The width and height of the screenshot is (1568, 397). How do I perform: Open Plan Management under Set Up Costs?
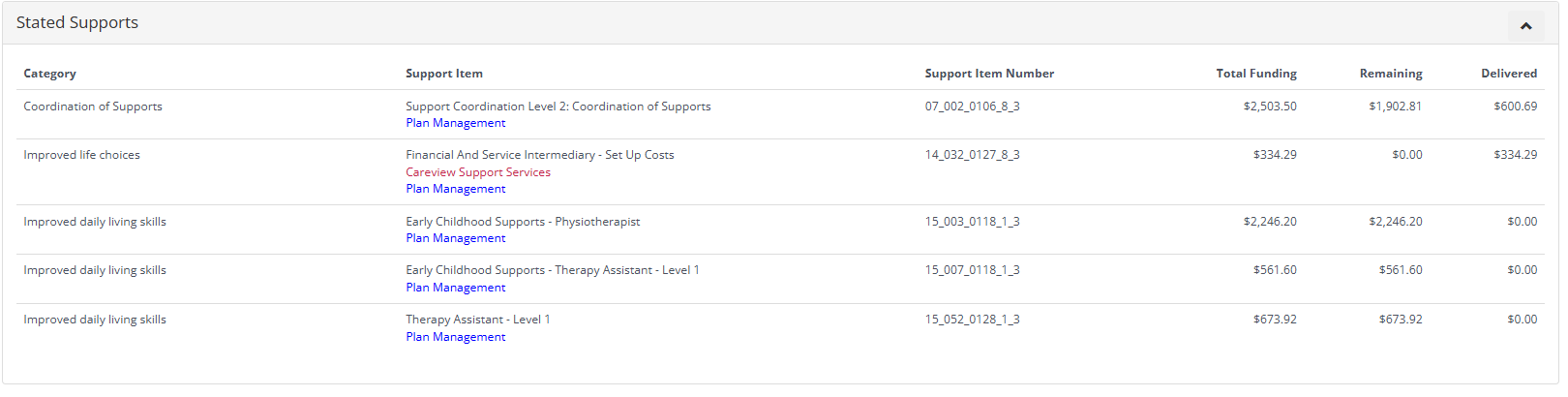[455, 189]
